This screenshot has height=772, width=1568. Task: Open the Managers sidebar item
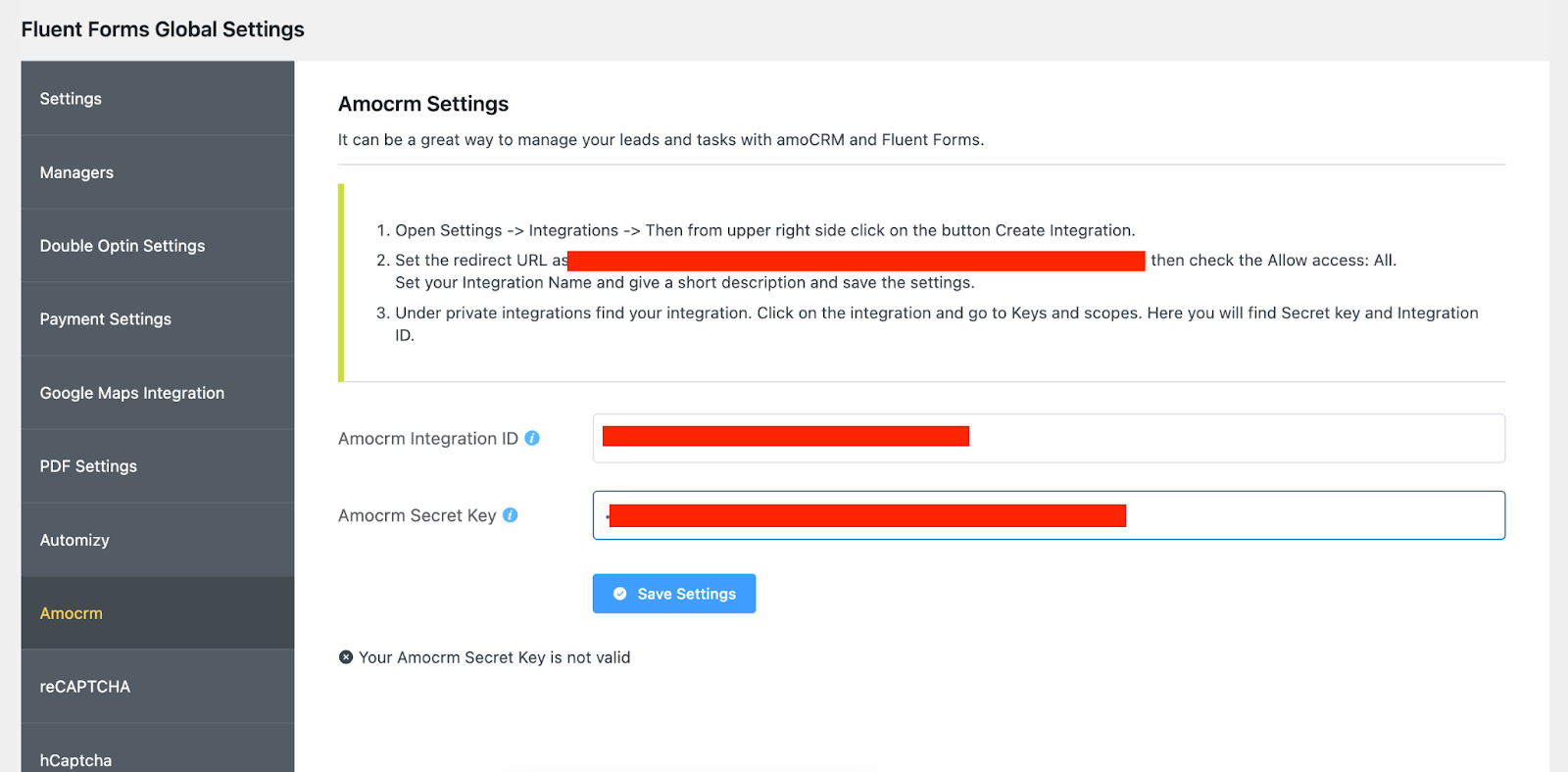(x=158, y=172)
